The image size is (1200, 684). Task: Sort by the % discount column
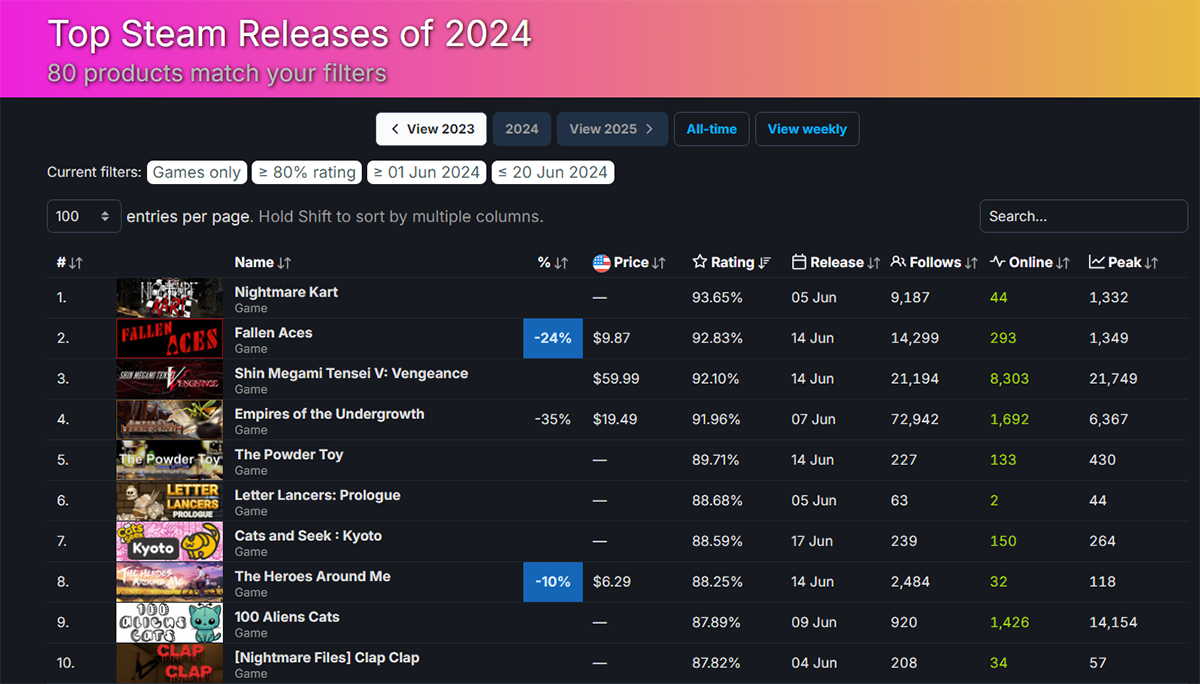click(553, 262)
